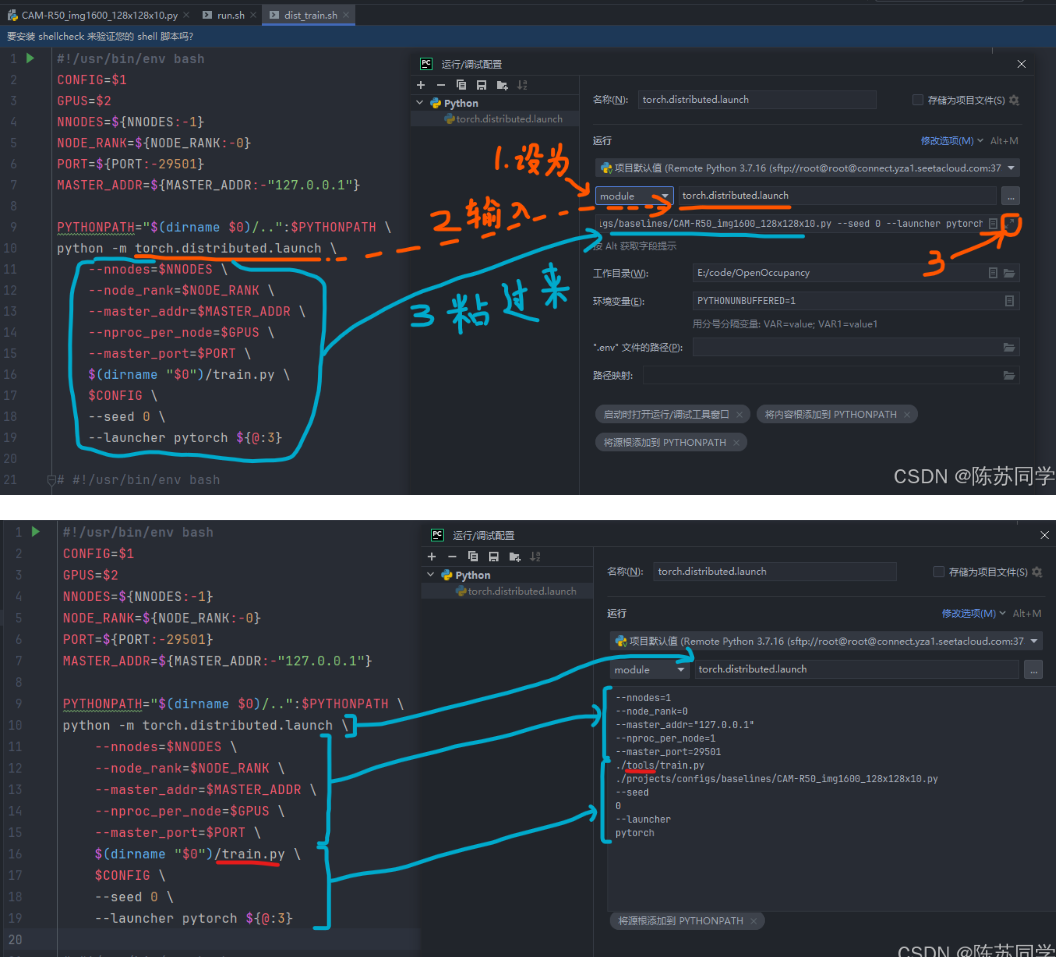This screenshot has height=957, width=1056.
Task: Click module name field in lower dialog
Action: point(857,669)
